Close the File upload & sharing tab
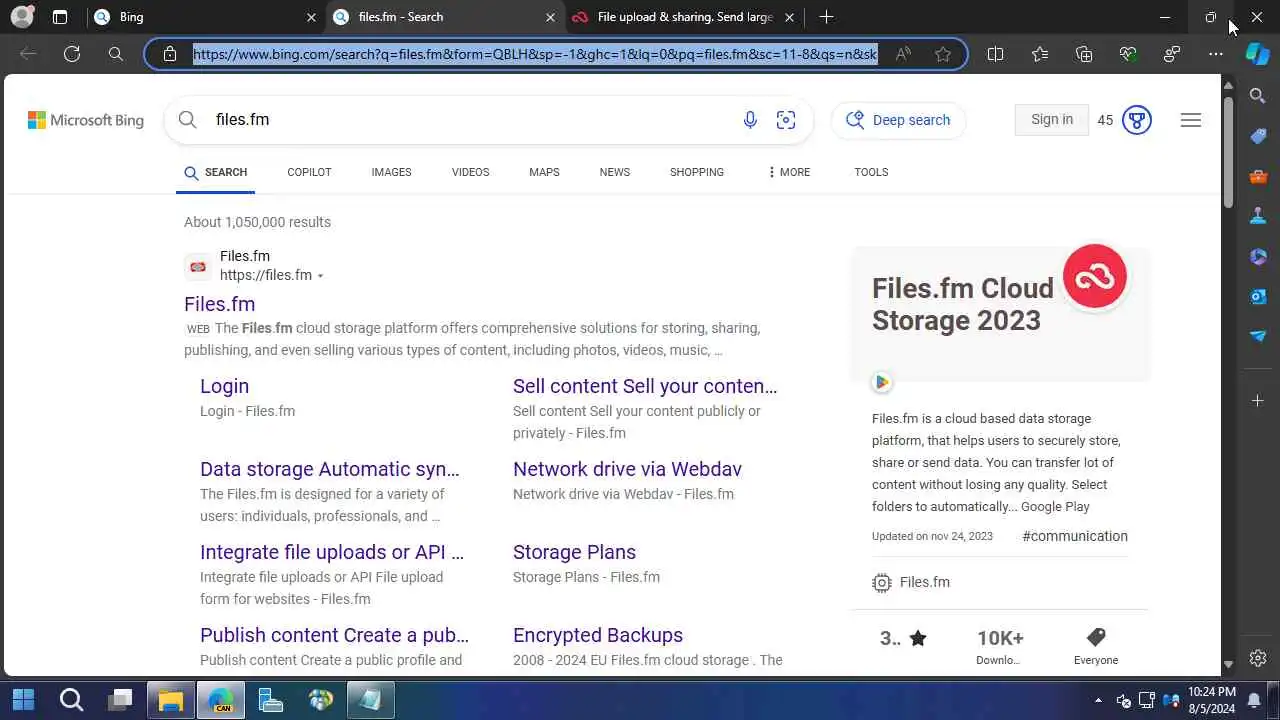The image size is (1280, 720). click(790, 17)
